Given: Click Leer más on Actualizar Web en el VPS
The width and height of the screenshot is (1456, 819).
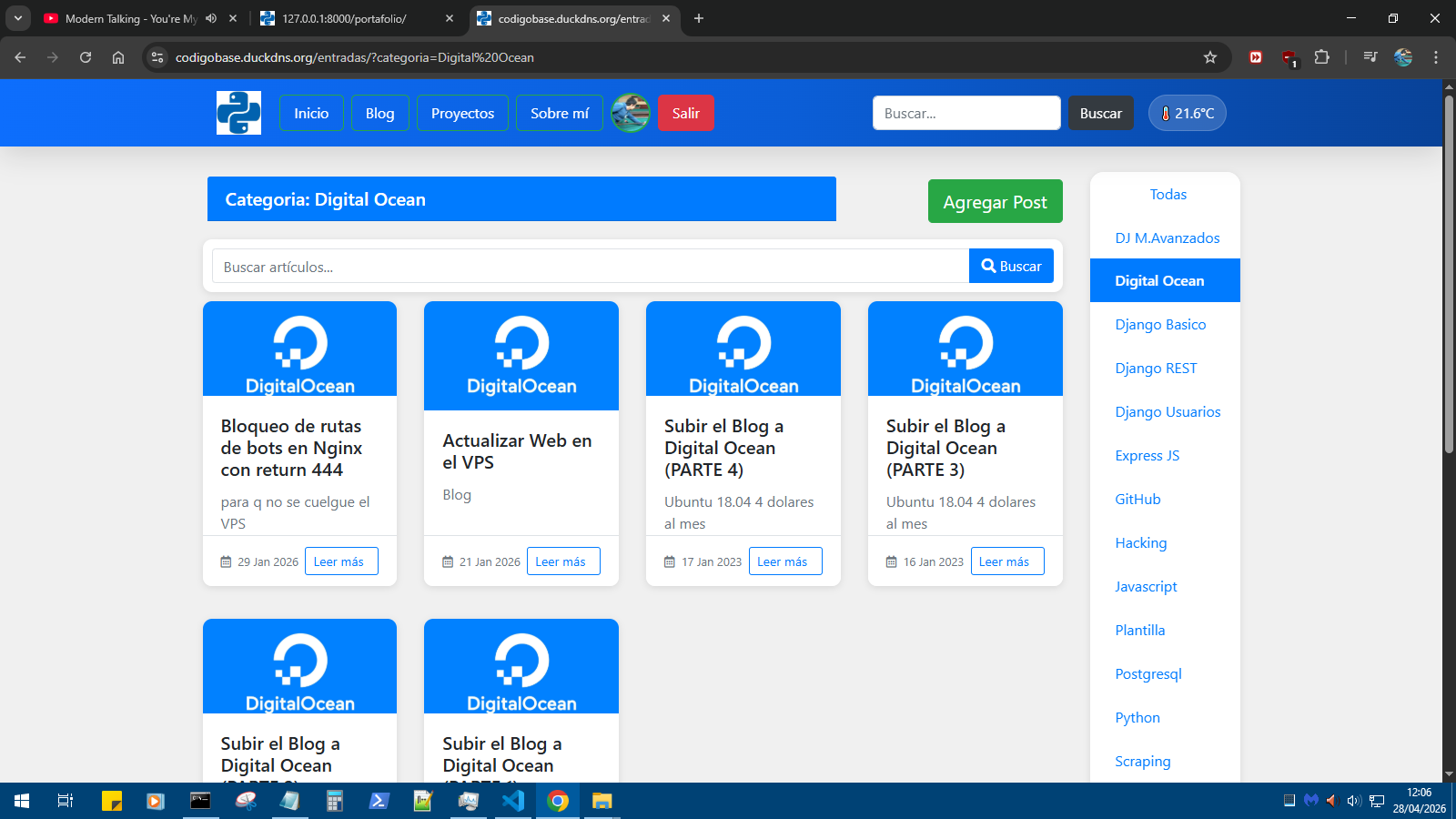Looking at the screenshot, I should [x=563, y=561].
